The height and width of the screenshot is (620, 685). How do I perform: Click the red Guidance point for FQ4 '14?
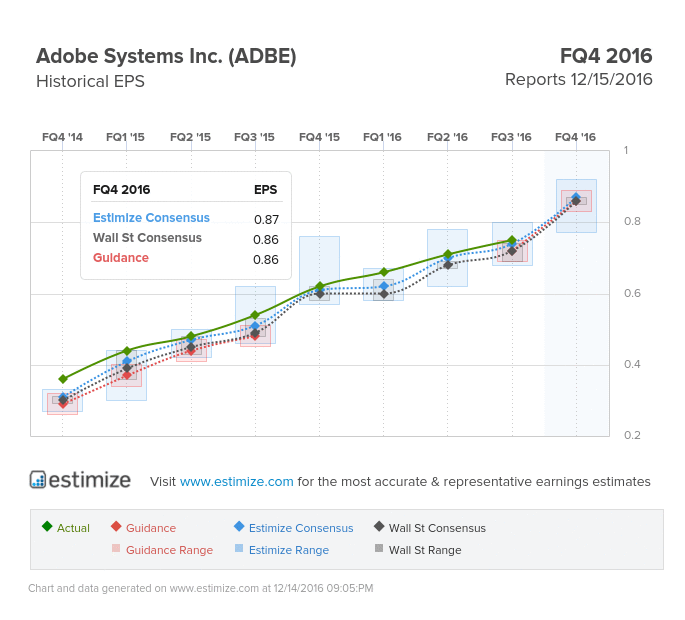pos(63,404)
